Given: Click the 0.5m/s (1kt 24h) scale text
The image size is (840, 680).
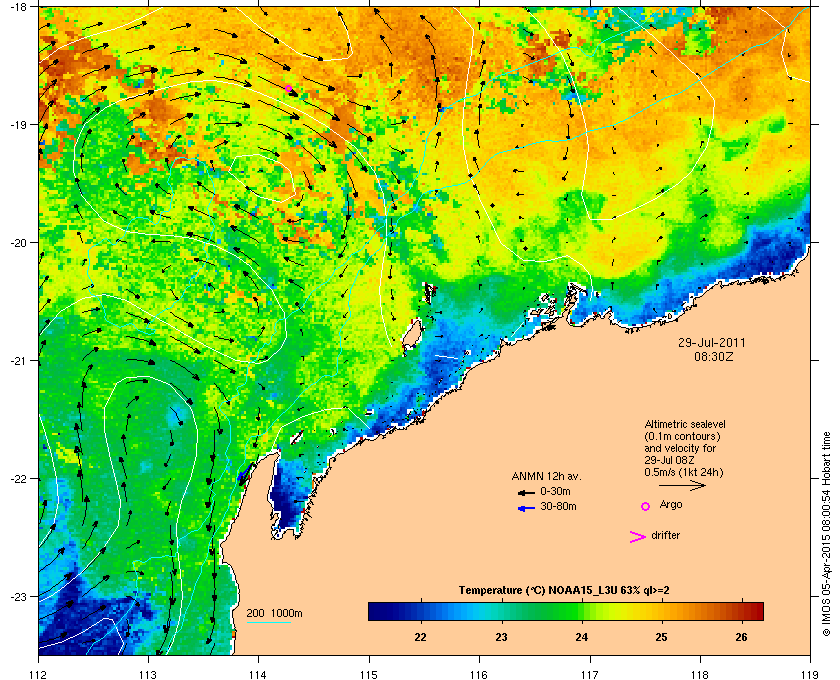Looking at the screenshot, I should [684, 472].
